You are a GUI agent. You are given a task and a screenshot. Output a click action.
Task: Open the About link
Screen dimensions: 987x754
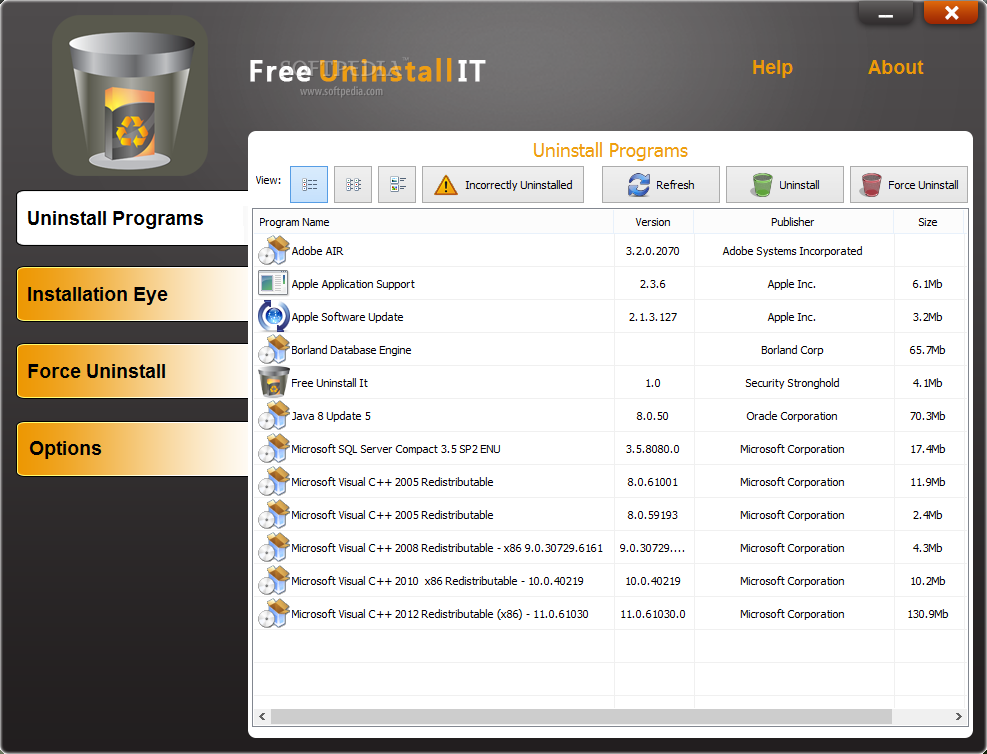coord(895,67)
